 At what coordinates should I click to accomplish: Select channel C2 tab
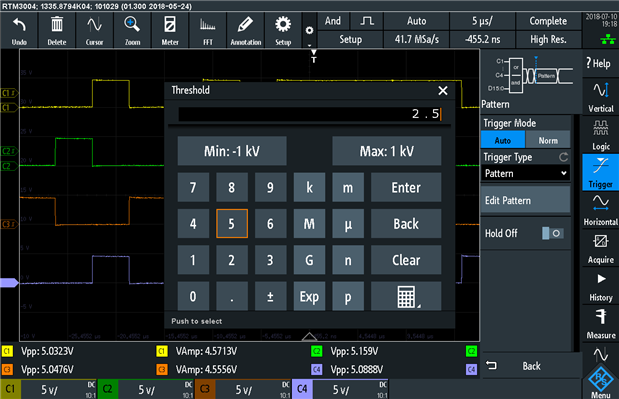click(145, 390)
